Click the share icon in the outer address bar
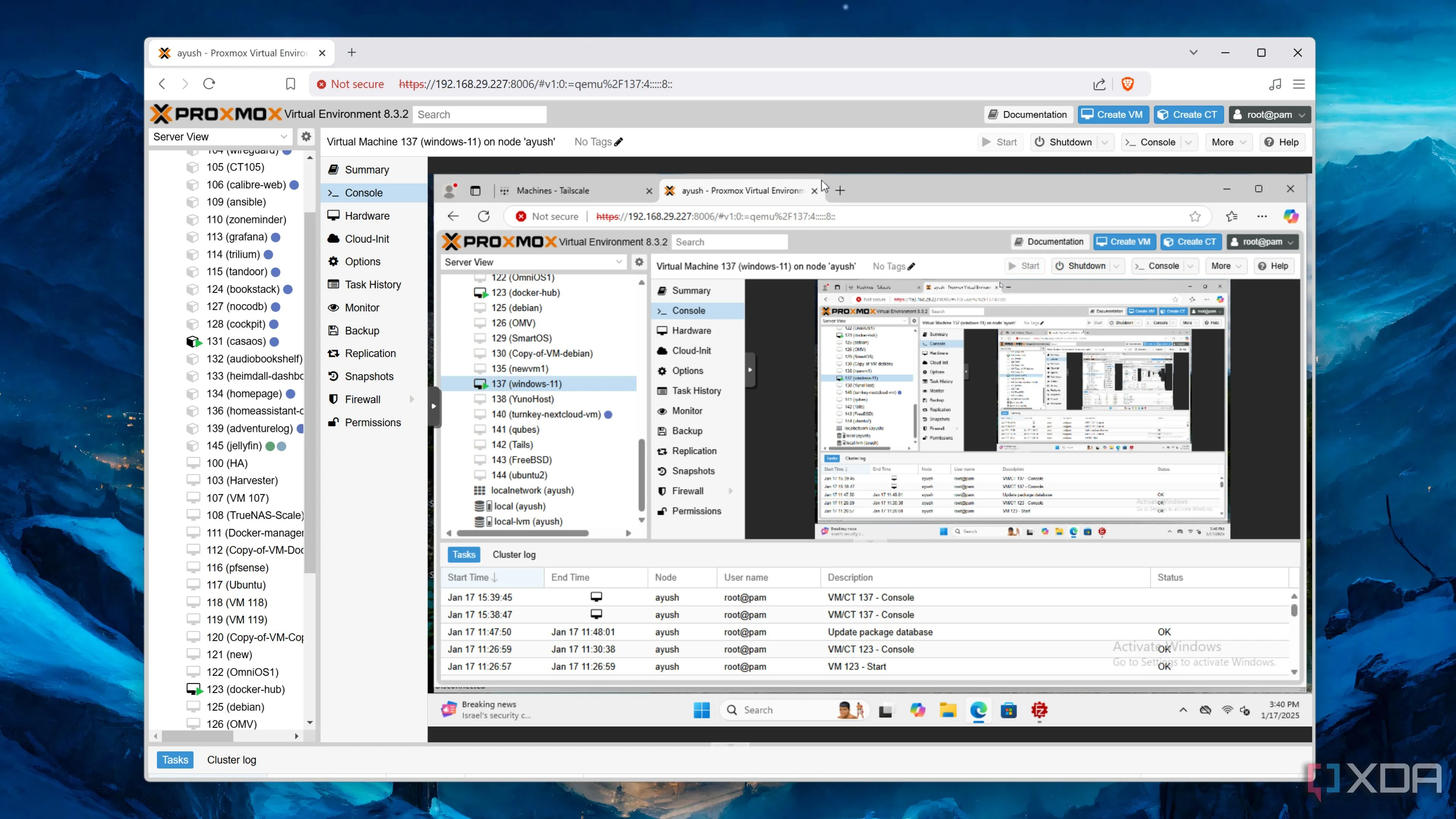This screenshot has height=819, width=1456. (x=1099, y=84)
